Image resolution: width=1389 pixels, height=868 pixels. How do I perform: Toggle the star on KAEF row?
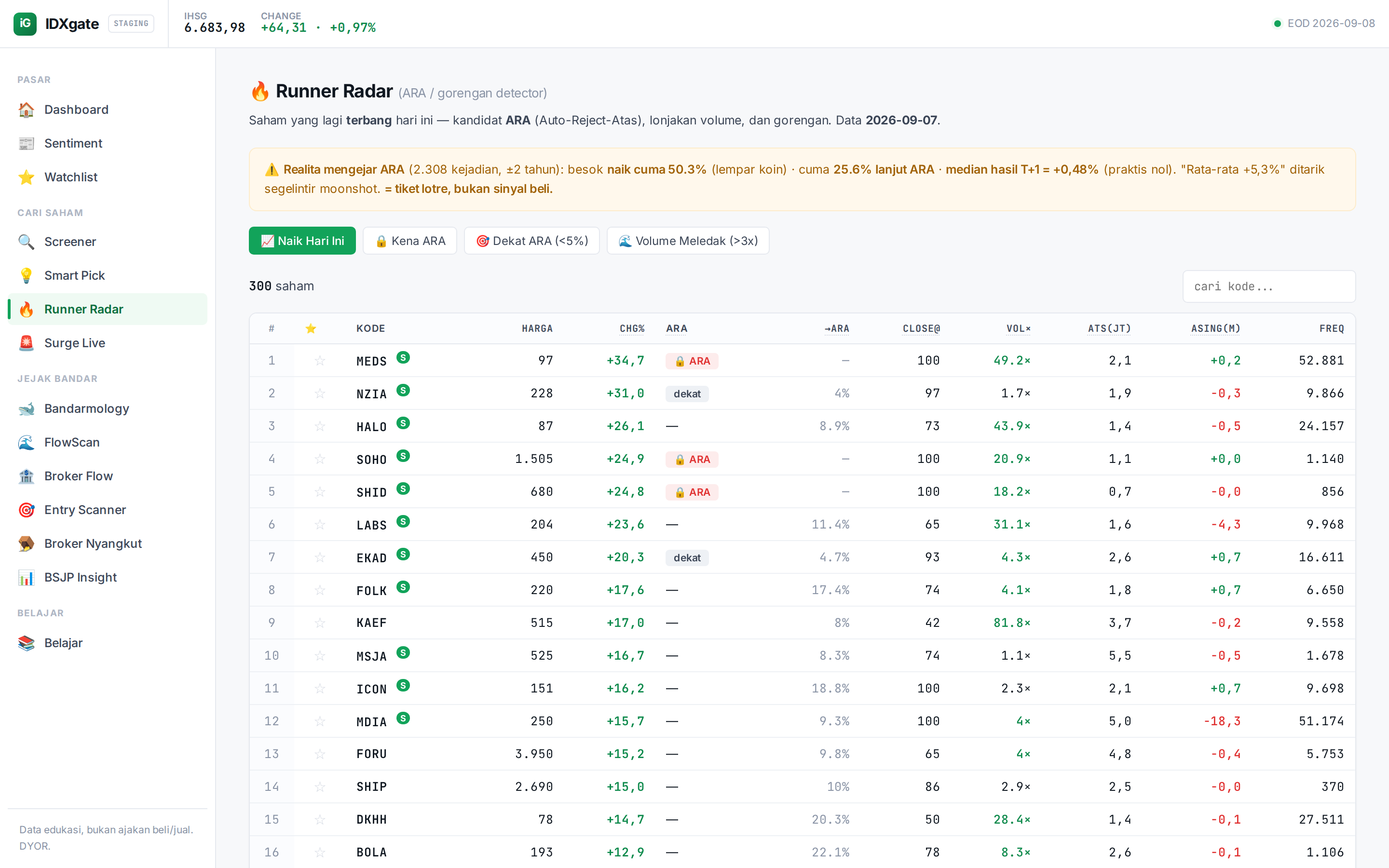(x=320, y=623)
